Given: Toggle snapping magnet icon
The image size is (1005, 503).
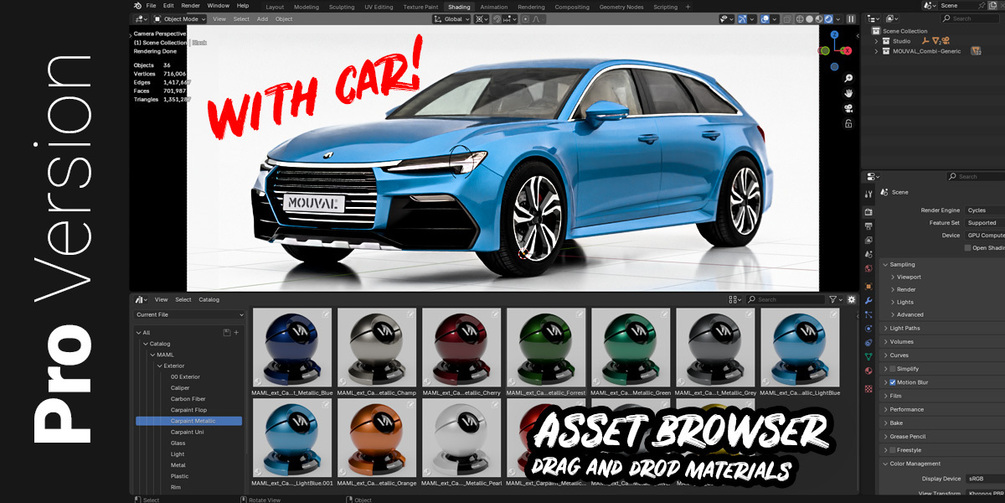Looking at the screenshot, I should [x=497, y=19].
